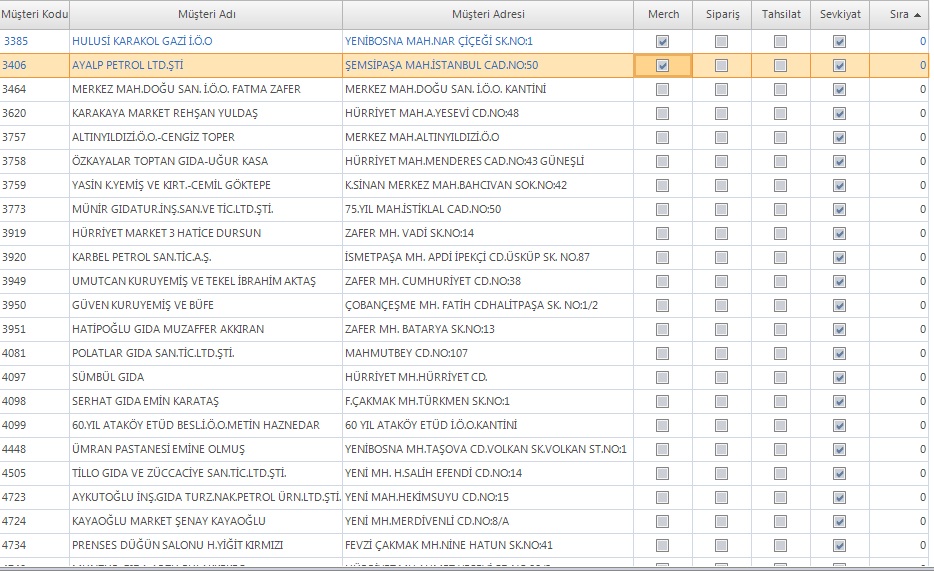Select customer code 4099 cell

(x=35, y=425)
